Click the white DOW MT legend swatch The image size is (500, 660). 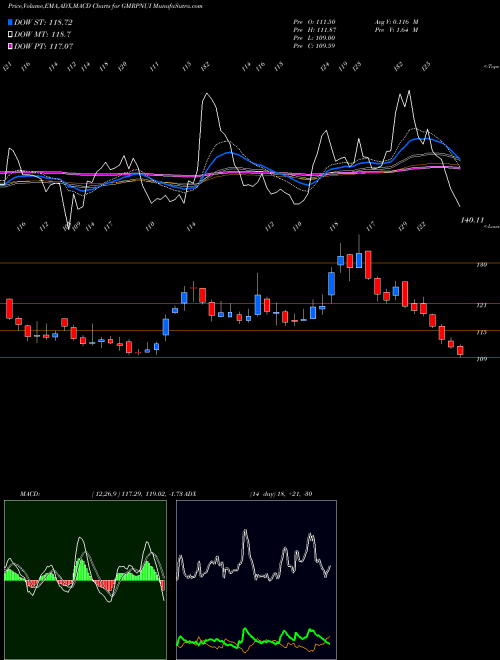[10, 34]
